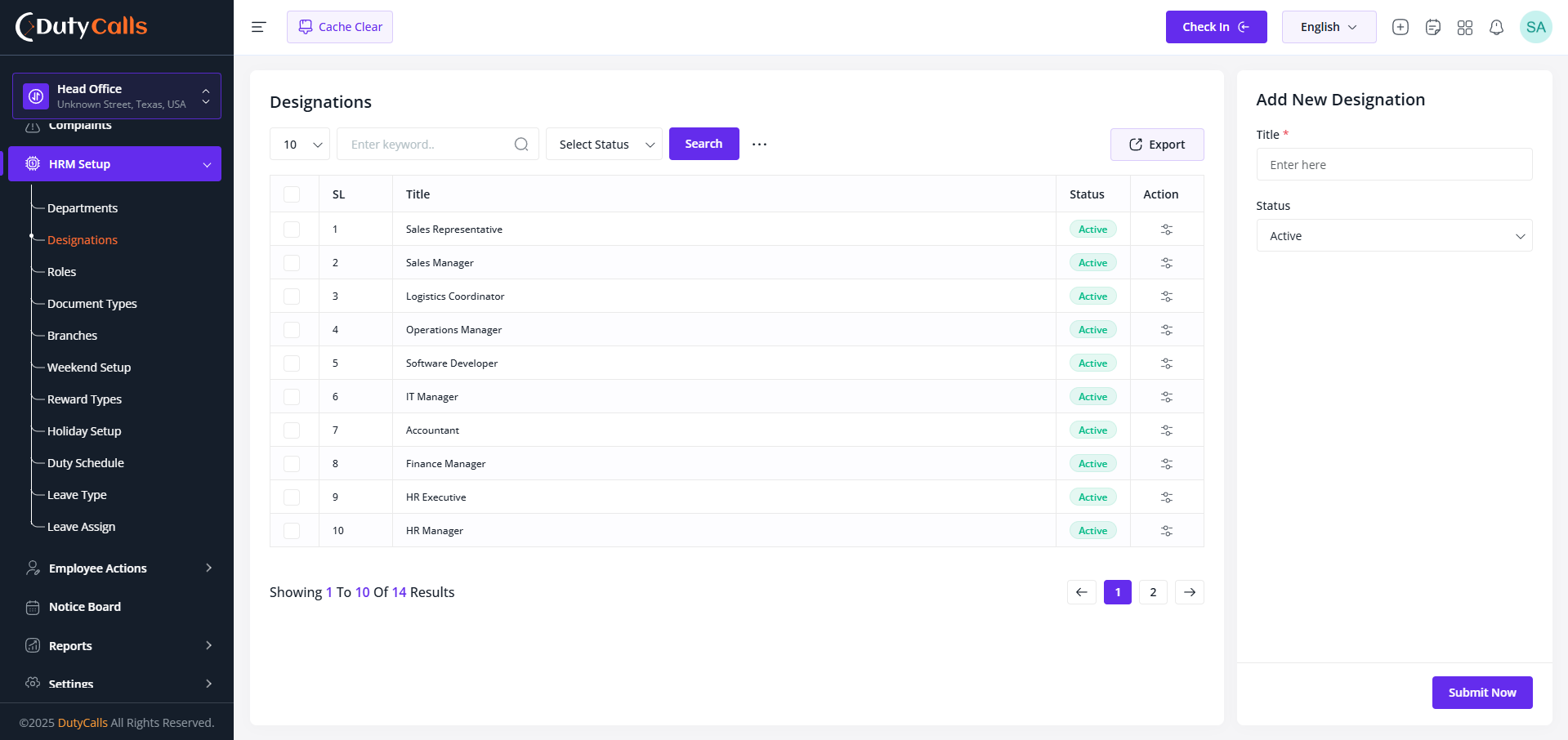The image size is (1568, 740).
Task: Go to Leave Type menu item
Action: coord(77,495)
